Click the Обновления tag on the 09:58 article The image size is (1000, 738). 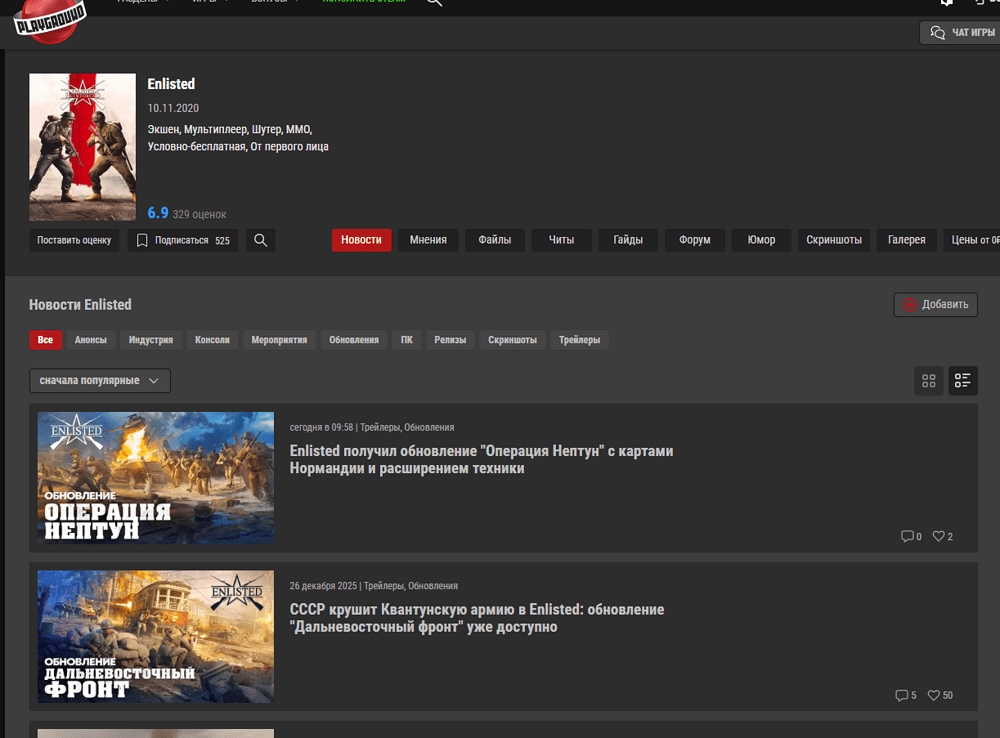pos(429,427)
